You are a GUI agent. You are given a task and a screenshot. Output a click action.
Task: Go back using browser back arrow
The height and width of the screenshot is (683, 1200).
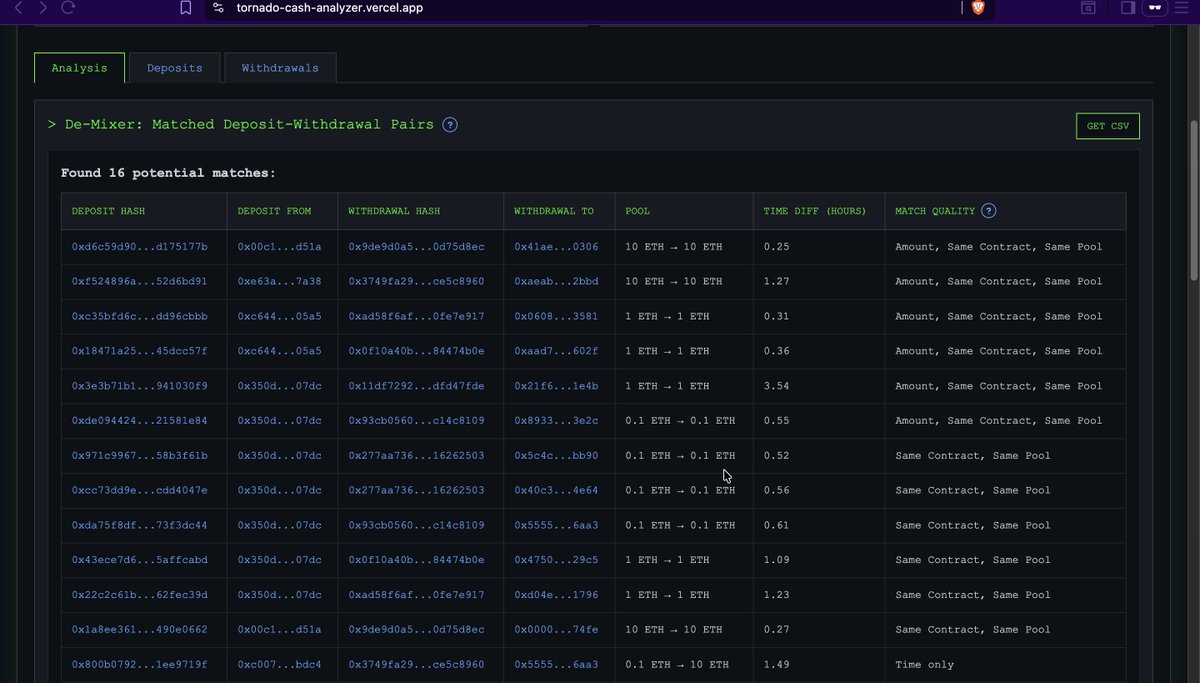point(18,7)
